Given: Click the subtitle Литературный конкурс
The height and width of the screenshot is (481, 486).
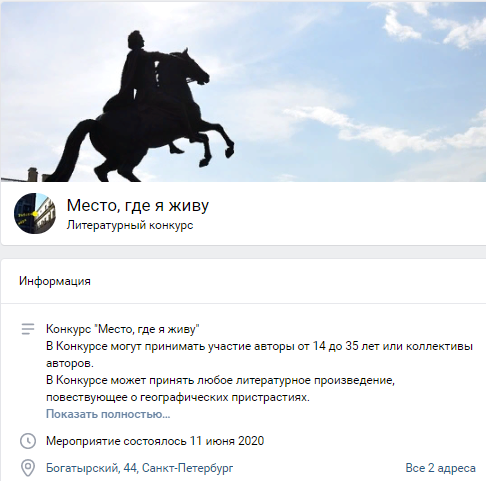Looking at the screenshot, I should pos(130,225).
